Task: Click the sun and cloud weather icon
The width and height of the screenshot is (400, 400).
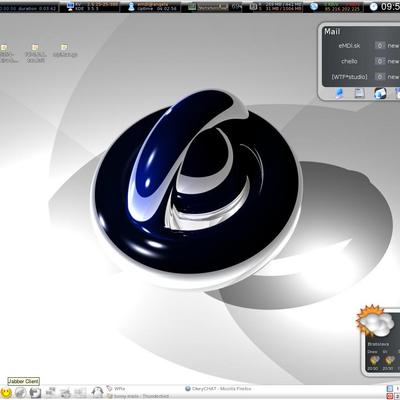Action: point(376,321)
